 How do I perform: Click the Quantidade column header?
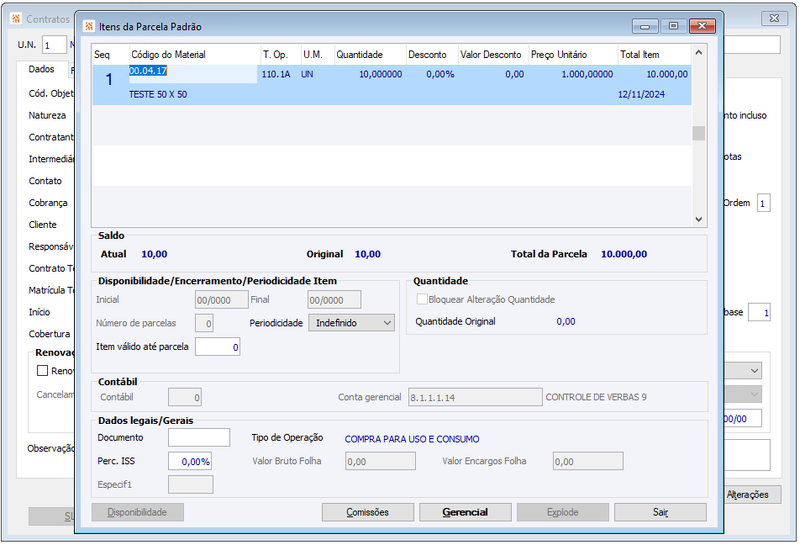[370, 55]
